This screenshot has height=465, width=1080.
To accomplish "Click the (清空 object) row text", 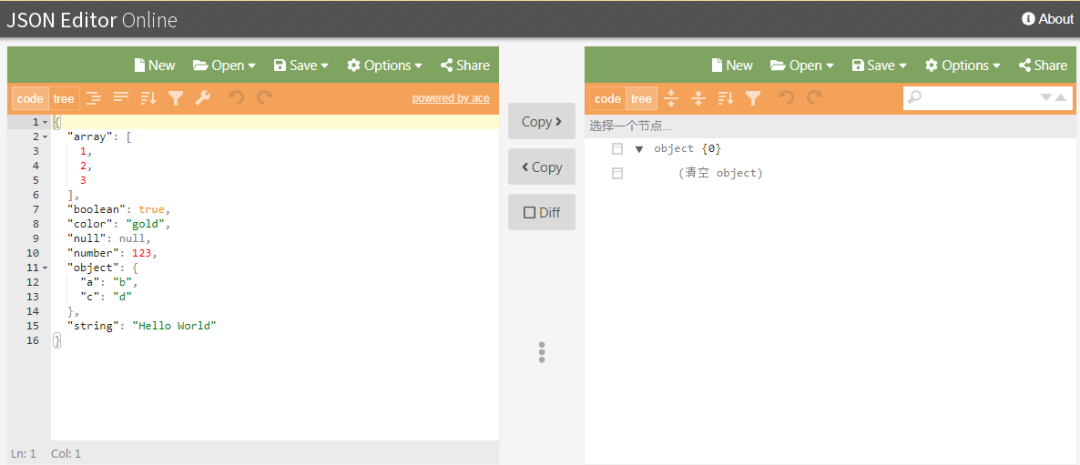I will point(720,174).
